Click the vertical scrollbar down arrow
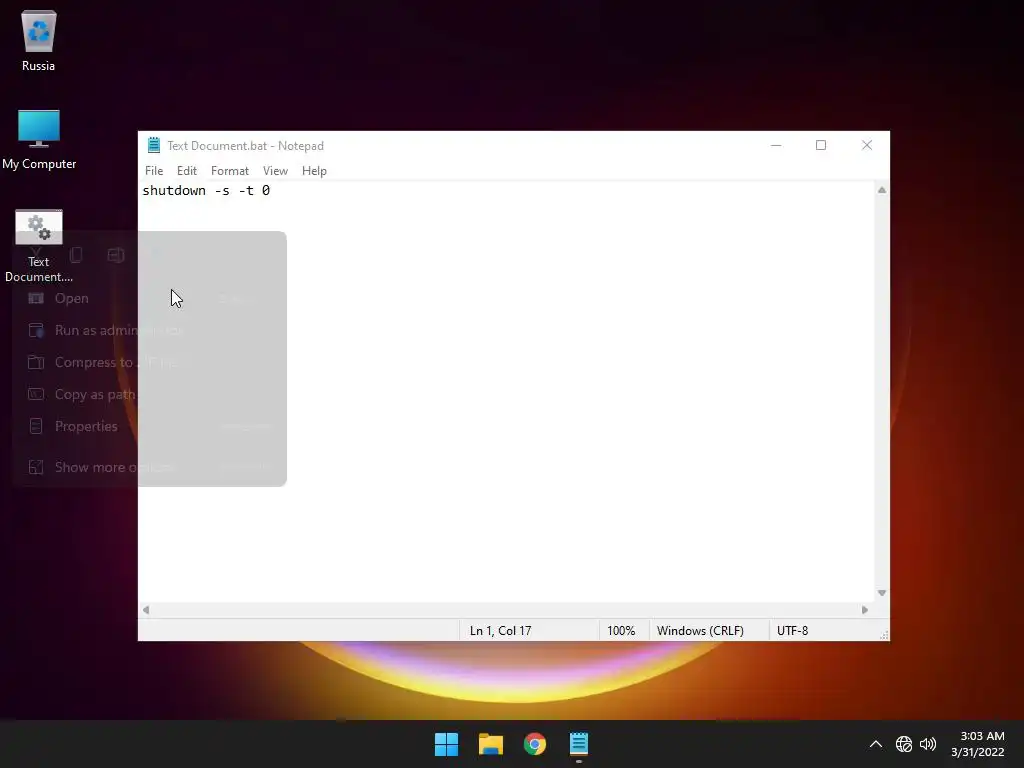This screenshot has width=1024, height=768. click(x=882, y=593)
